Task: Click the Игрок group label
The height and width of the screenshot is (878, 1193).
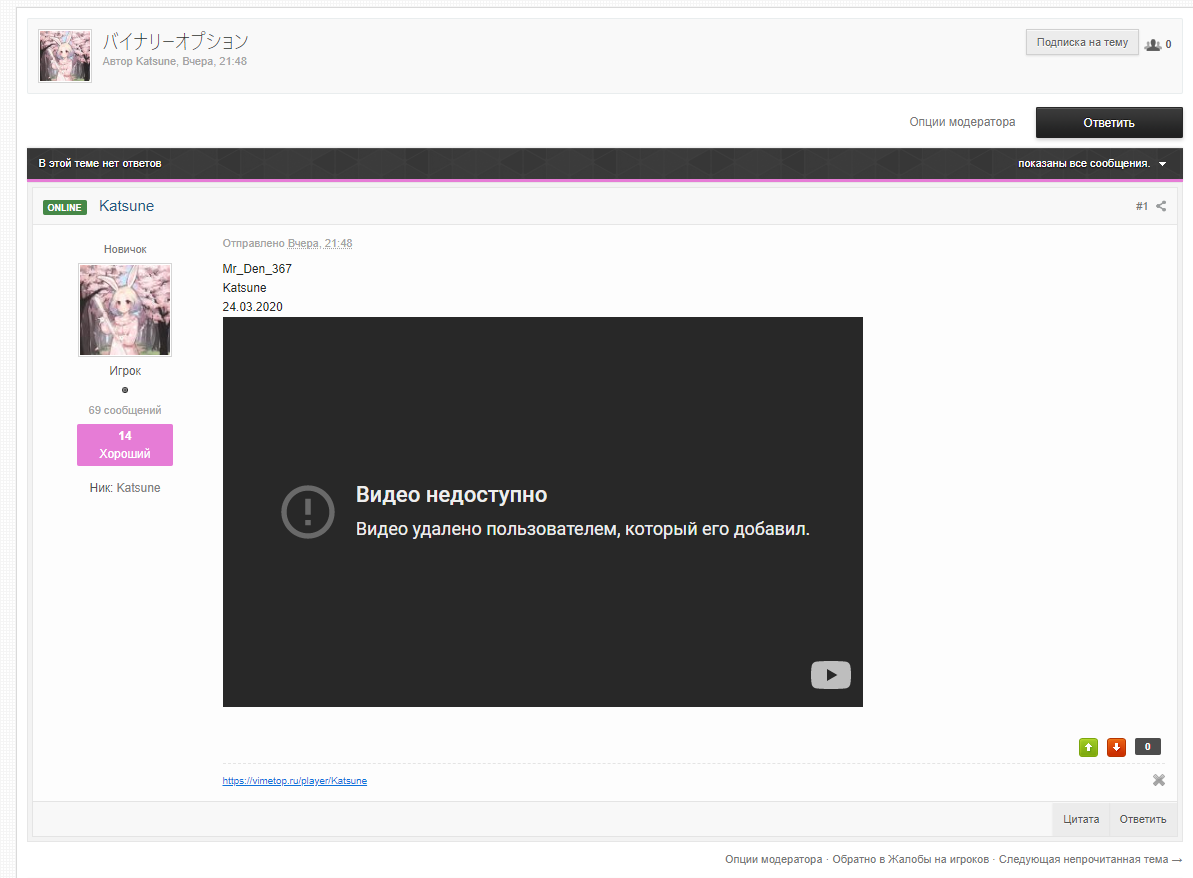Action: (x=125, y=371)
